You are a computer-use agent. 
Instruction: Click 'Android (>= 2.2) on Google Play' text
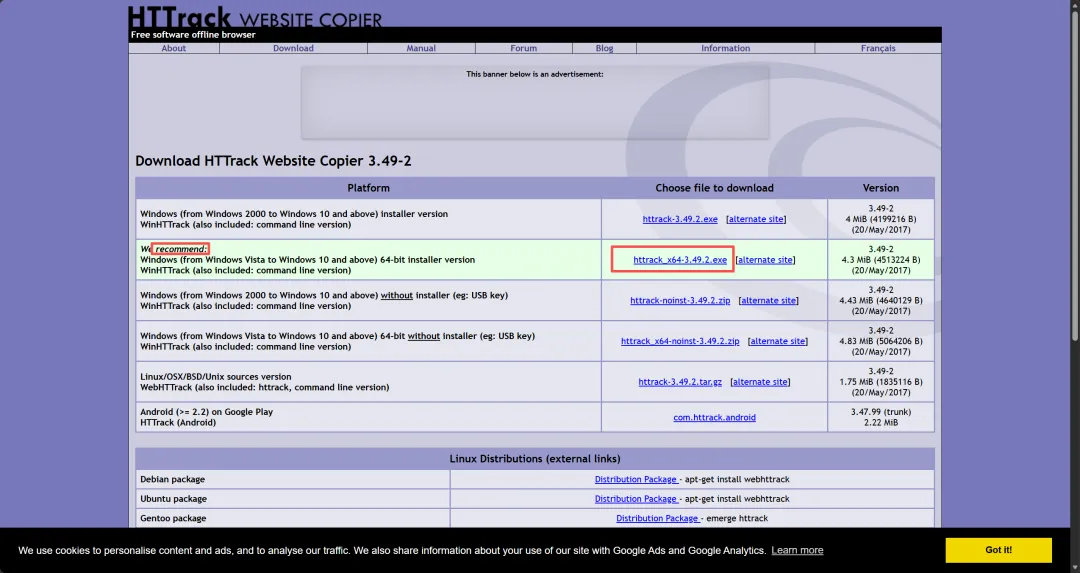[207, 412]
